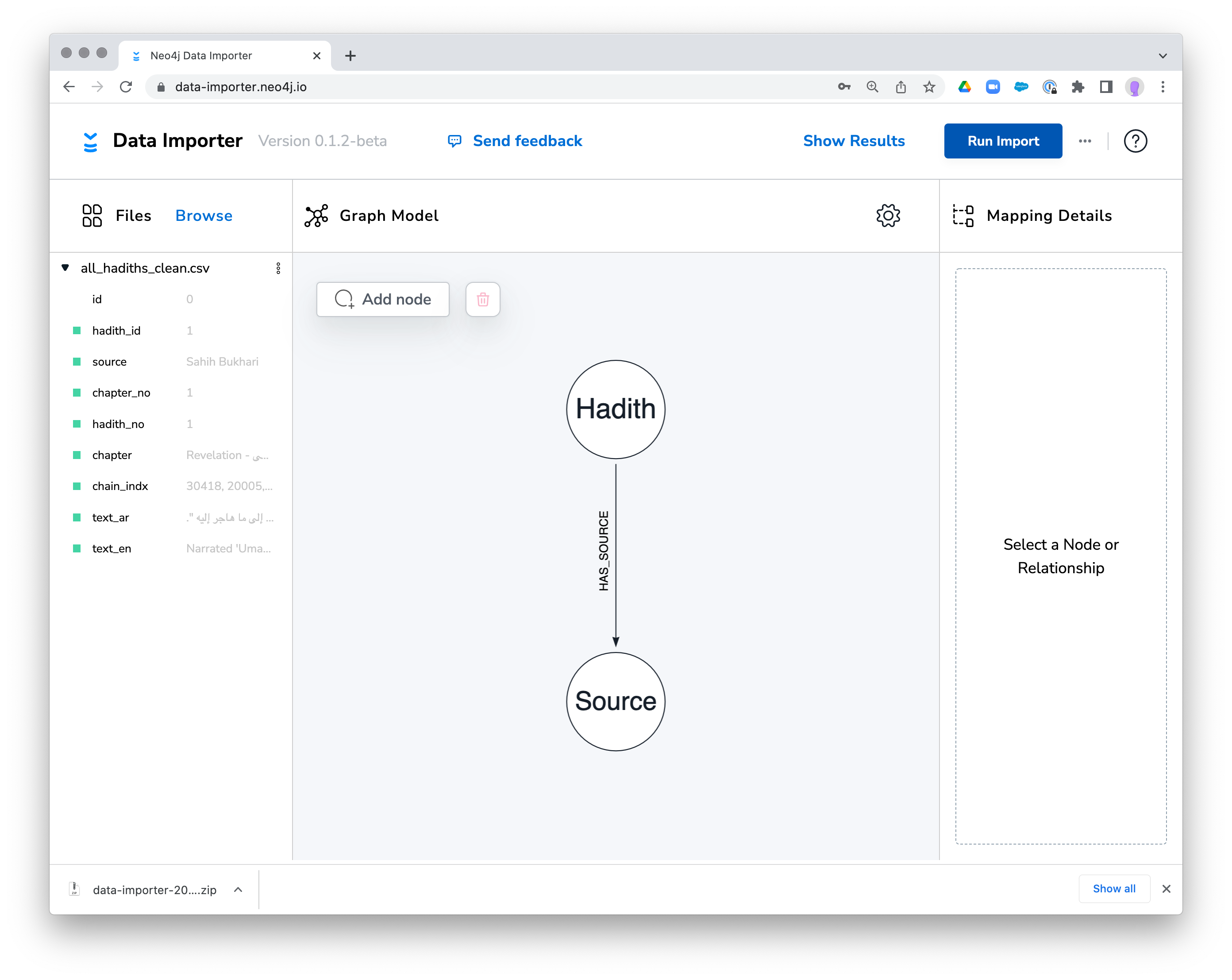
Task: Click the Google Drive extension icon
Action: pyautogui.click(x=965, y=87)
